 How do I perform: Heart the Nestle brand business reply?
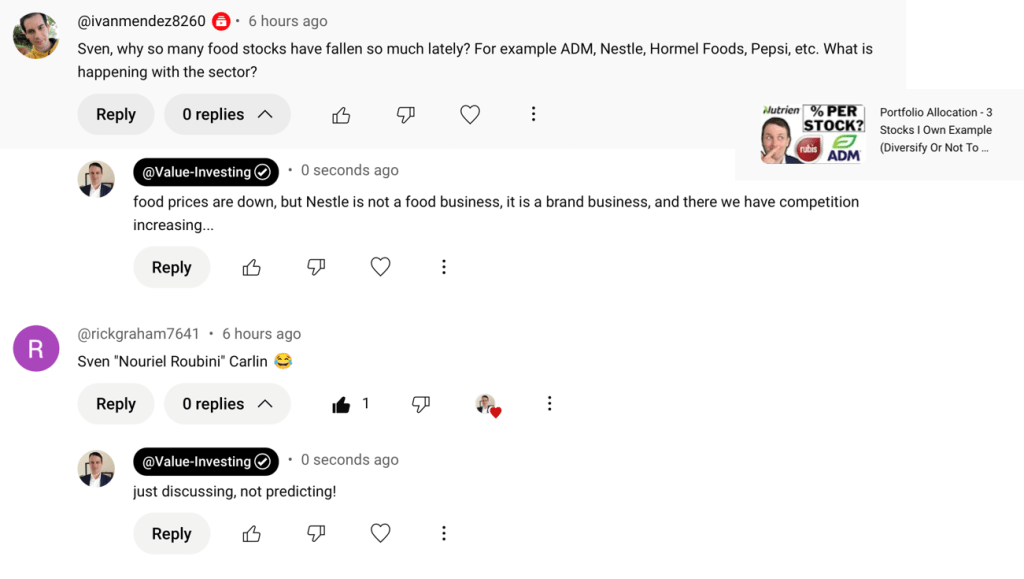click(380, 267)
